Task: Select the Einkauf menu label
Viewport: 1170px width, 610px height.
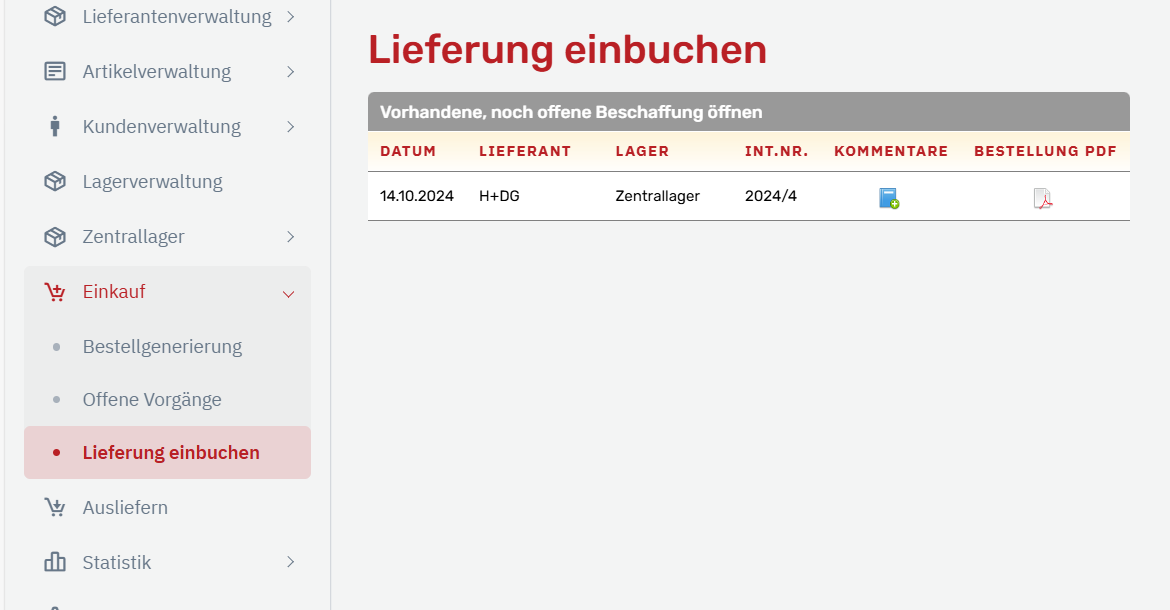Action: point(114,292)
